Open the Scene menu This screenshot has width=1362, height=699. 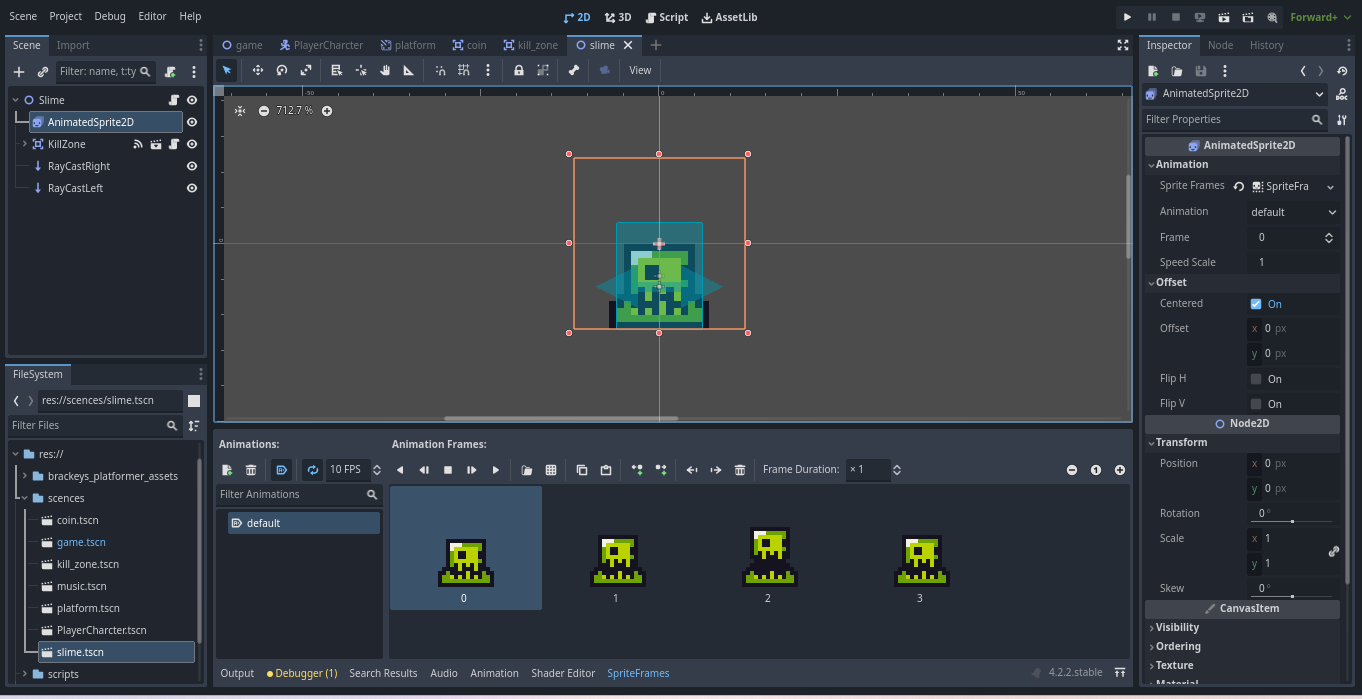23,16
